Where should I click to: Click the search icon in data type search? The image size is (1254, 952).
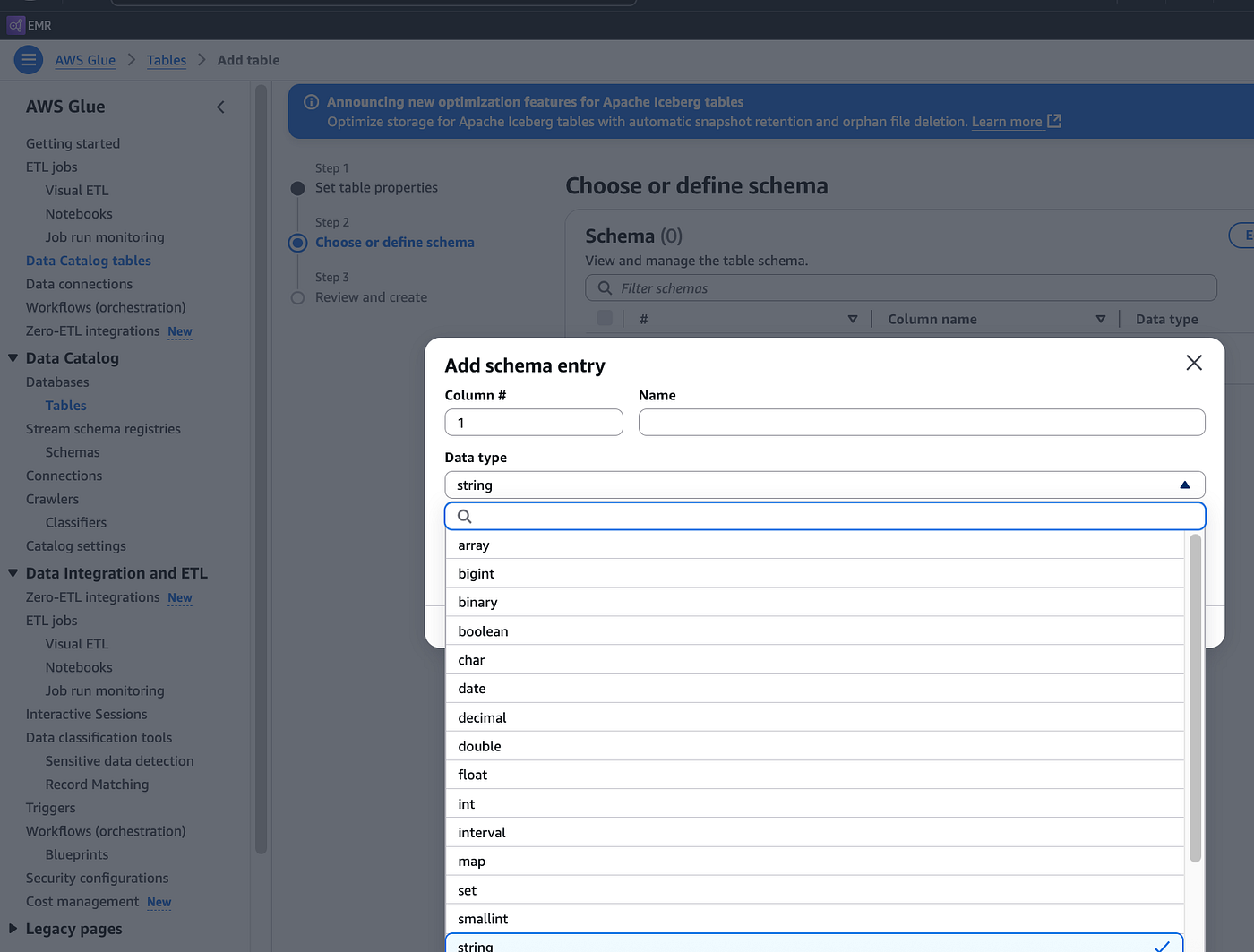tap(465, 516)
